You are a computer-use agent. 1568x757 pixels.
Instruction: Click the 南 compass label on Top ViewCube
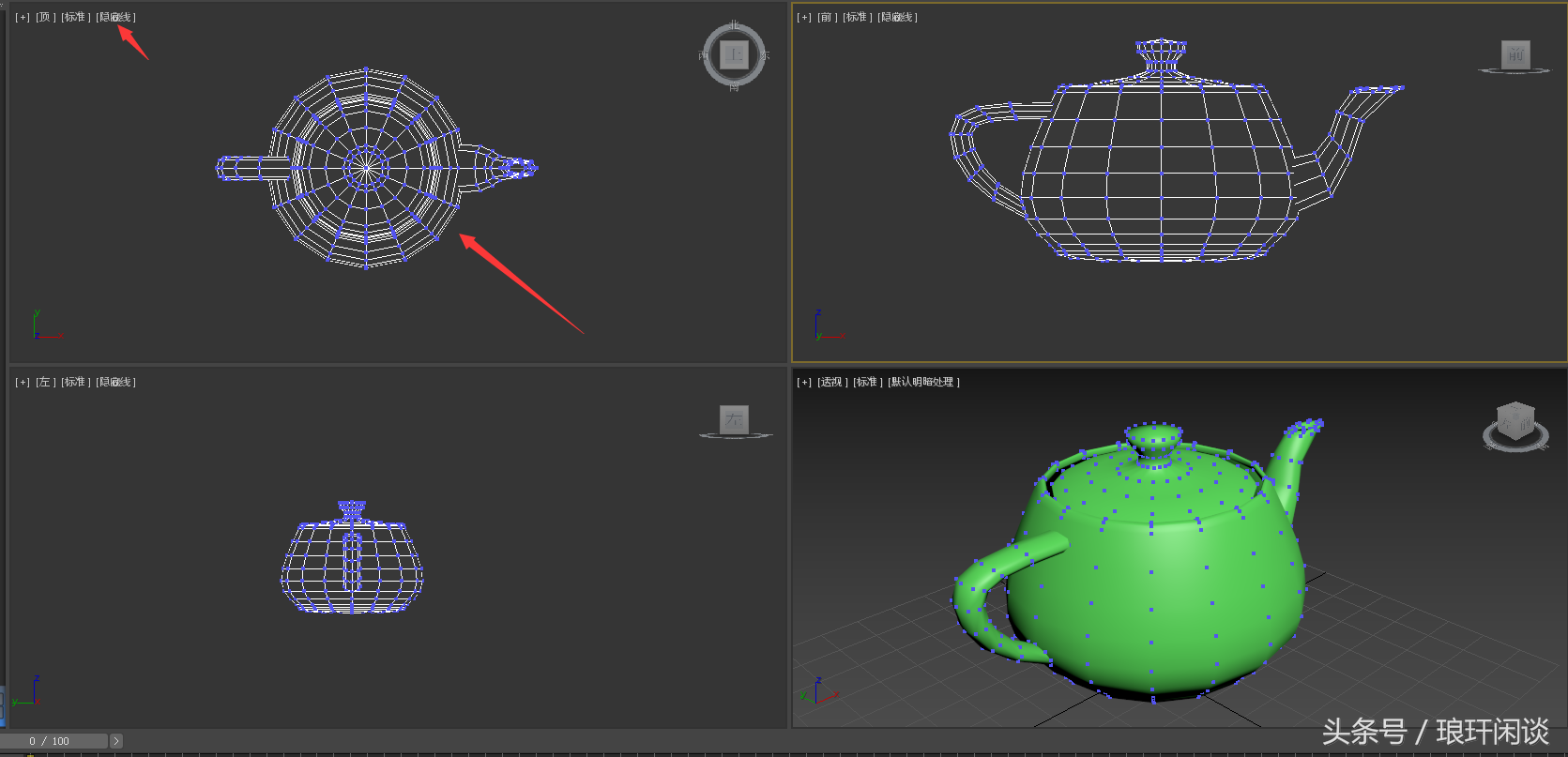[734, 87]
